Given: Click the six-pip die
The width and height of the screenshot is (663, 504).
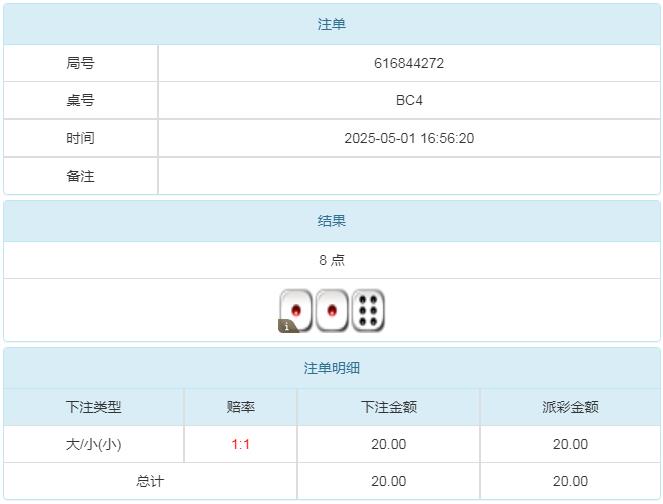Looking at the screenshot, I should pyautogui.click(x=368, y=310).
